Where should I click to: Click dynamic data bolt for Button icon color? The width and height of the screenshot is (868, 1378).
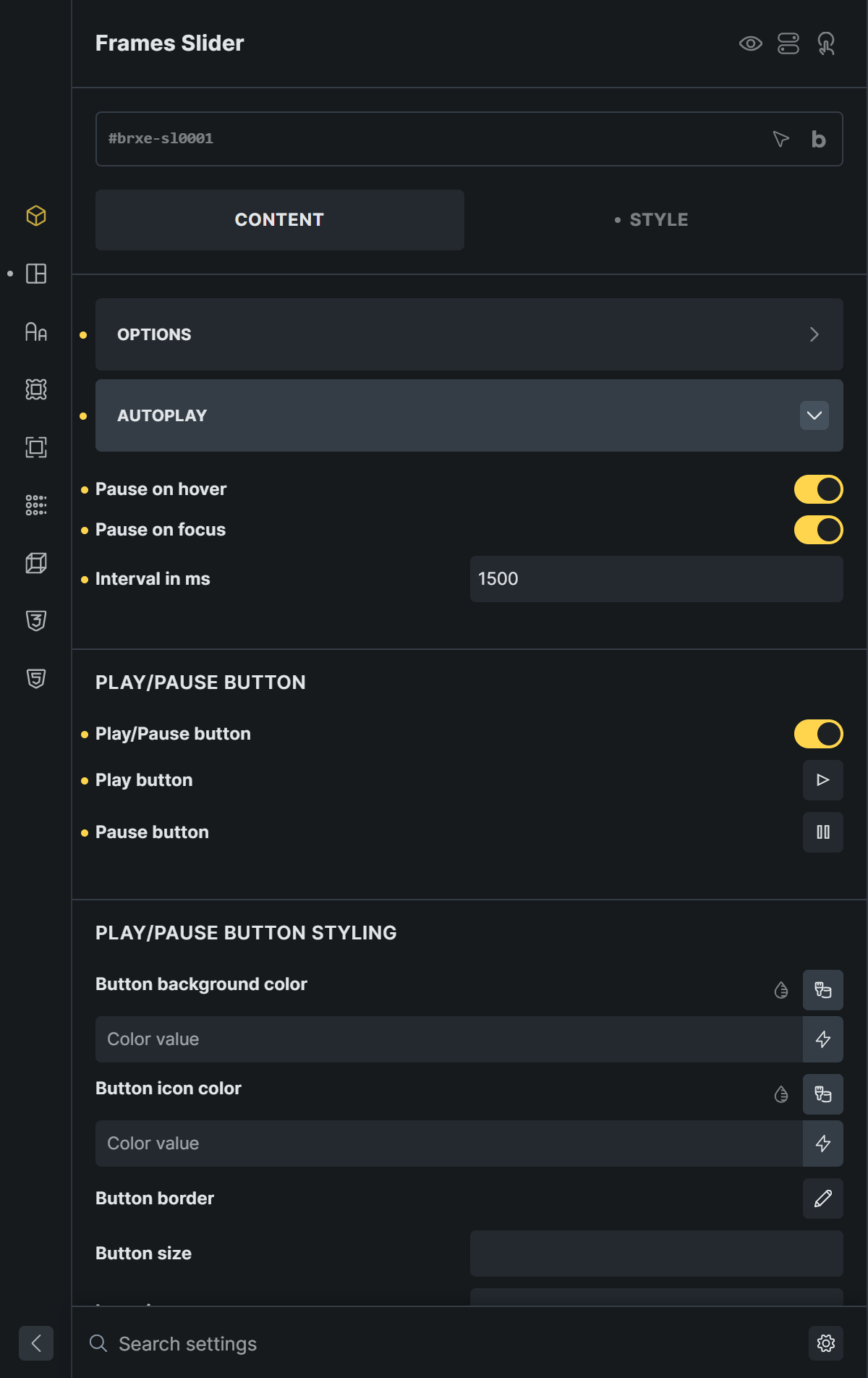click(x=823, y=1144)
